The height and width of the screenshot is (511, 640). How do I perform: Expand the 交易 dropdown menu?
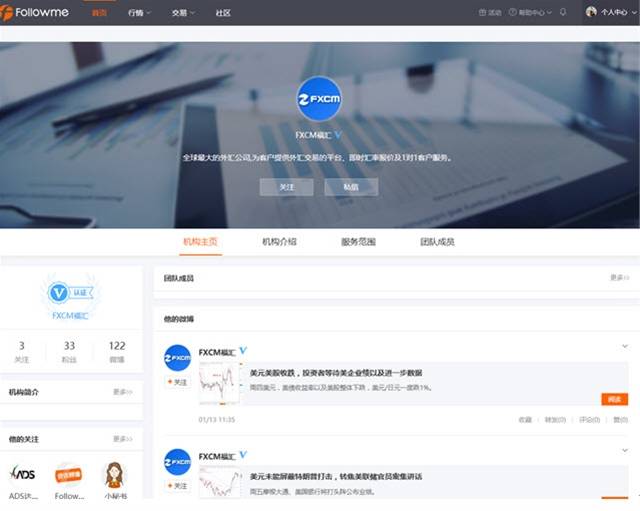coord(183,13)
